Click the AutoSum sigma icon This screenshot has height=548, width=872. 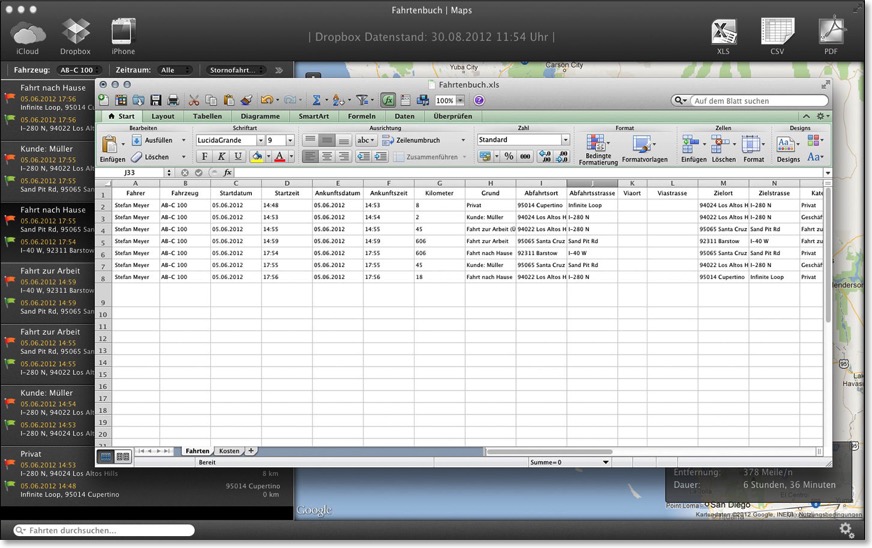tap(316, 100)
